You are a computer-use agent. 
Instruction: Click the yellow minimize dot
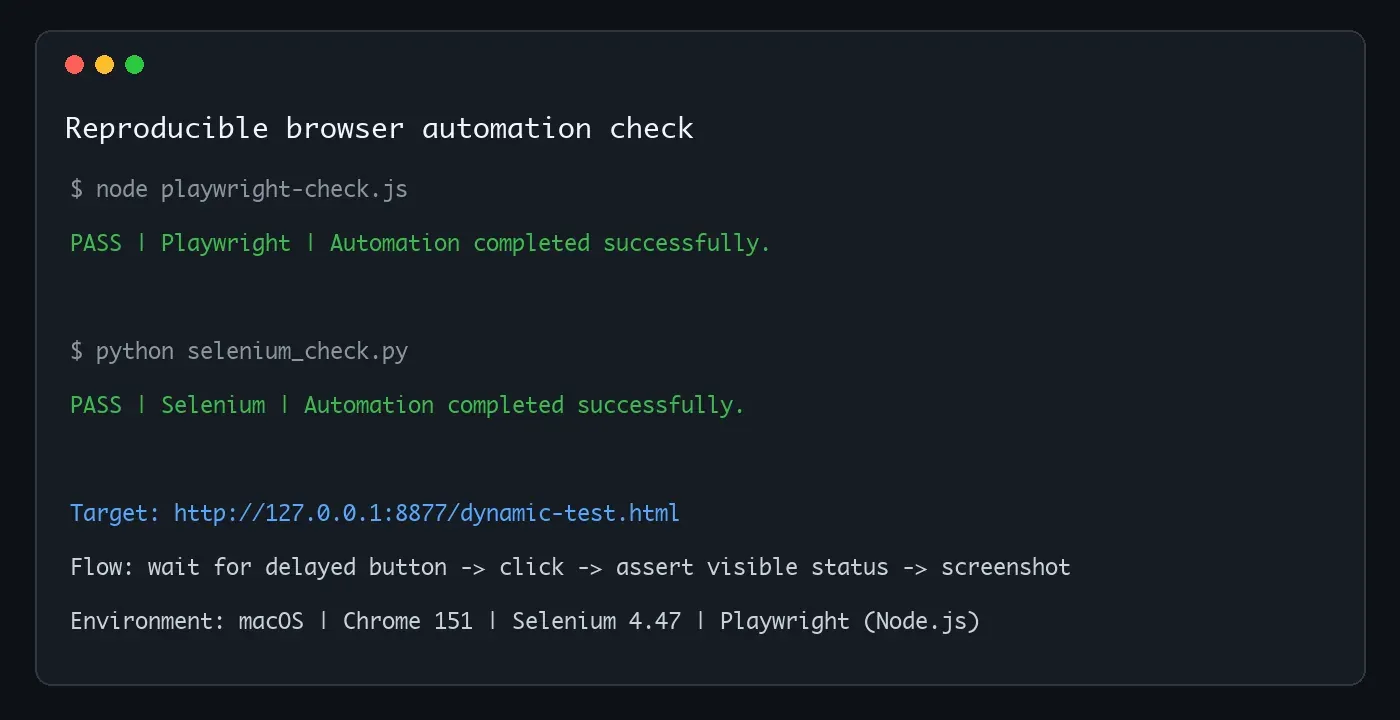pyautogui.click(x=105, y=65)
